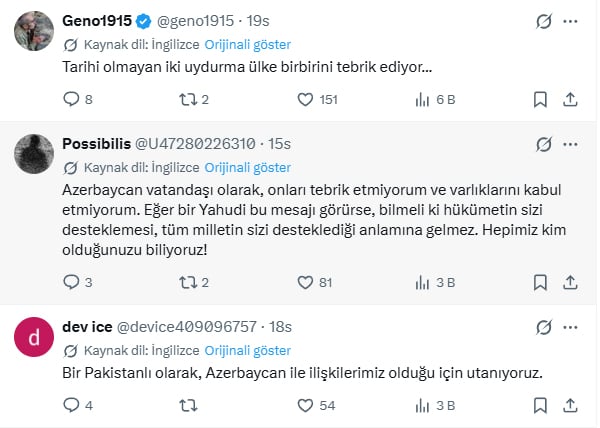
Task: Share the Possibilis tweet
Action: (x=570, y=282)
